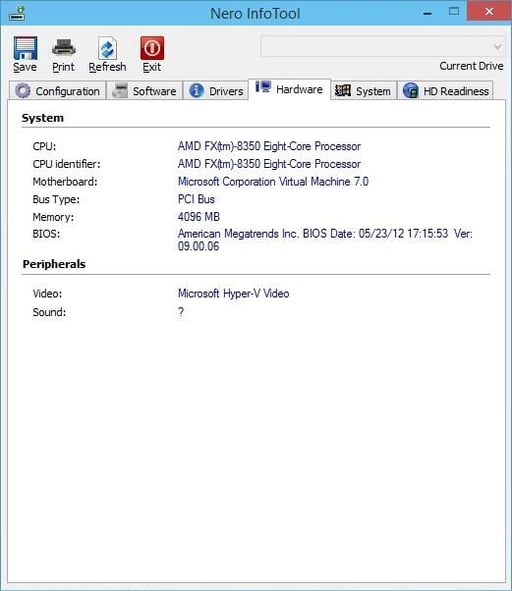Click the CPU value AMD FX-8350 processor

(x=269, y=146)
